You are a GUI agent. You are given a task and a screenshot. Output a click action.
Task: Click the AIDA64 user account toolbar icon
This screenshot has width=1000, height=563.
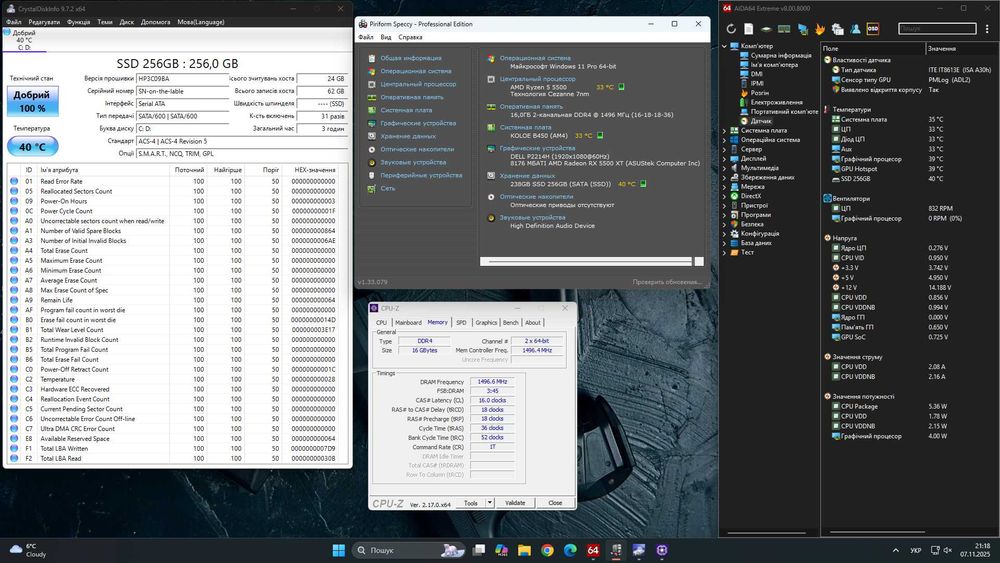pyautogui.click(x=855, y=29)
